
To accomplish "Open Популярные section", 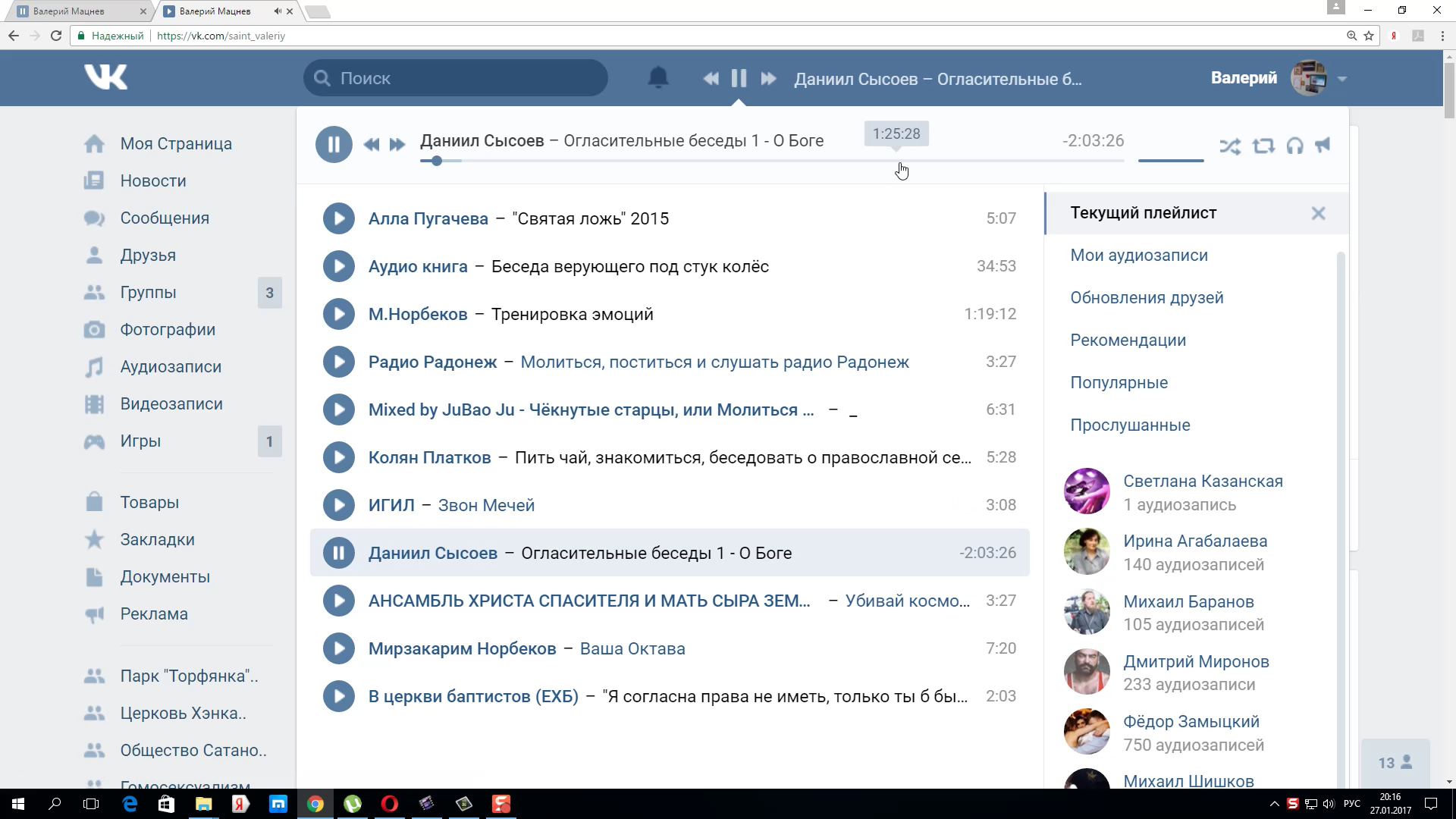I will point(1119,383).
